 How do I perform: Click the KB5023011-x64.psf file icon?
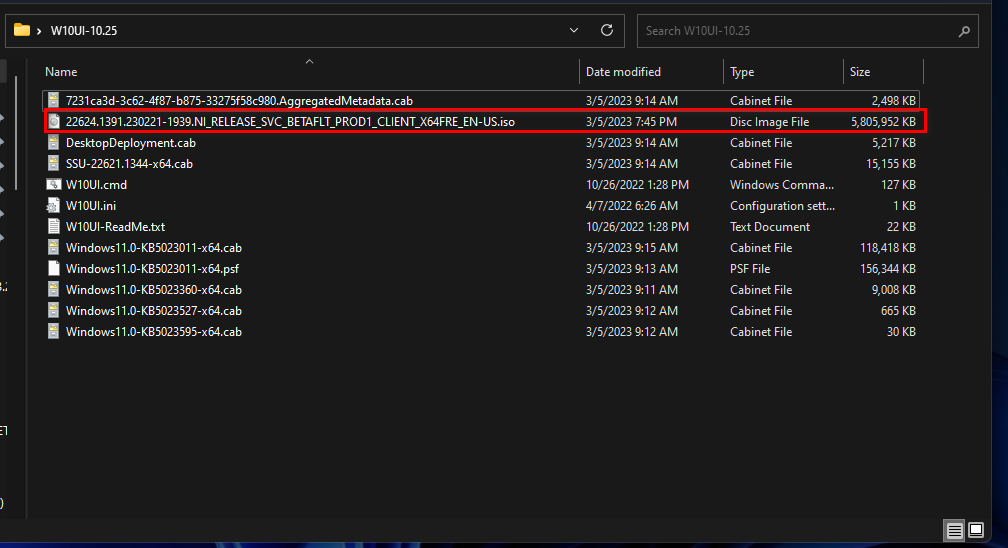coord(53,269)
